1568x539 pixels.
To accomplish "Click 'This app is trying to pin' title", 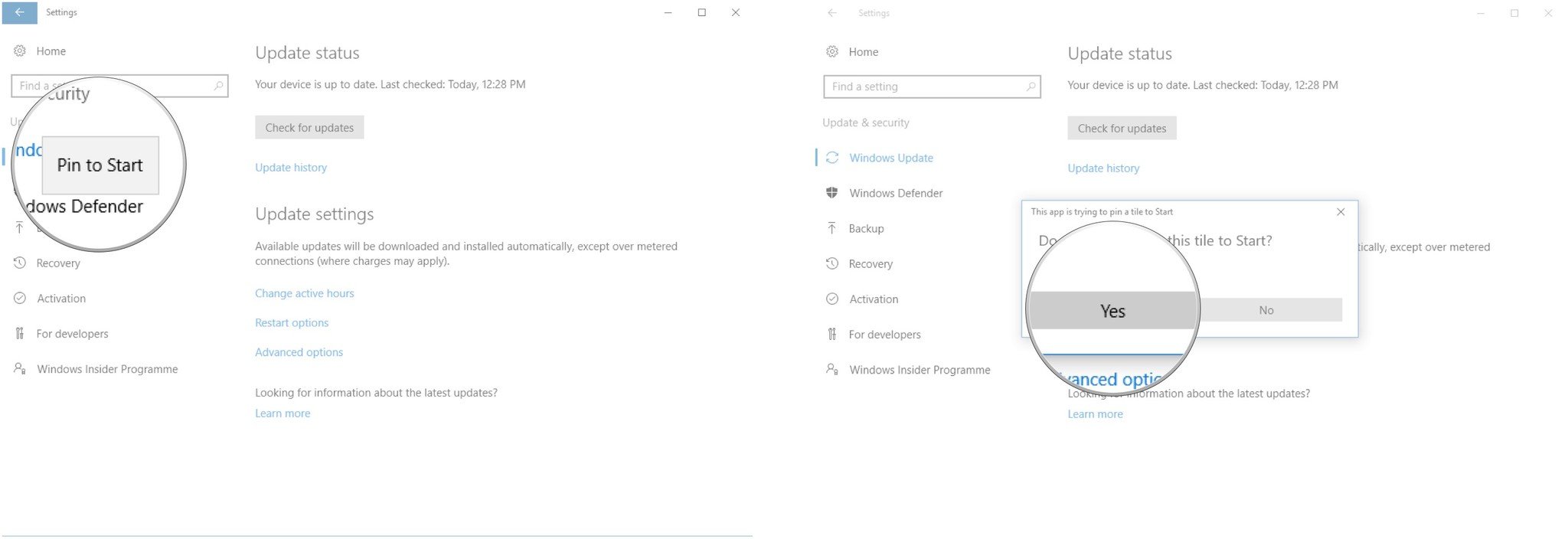I will click(x=1102, y=212).
